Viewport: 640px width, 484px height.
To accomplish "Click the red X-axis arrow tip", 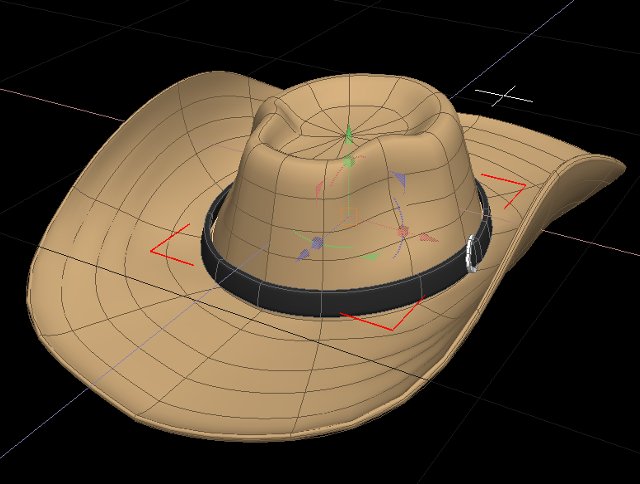I will [429, 238].
